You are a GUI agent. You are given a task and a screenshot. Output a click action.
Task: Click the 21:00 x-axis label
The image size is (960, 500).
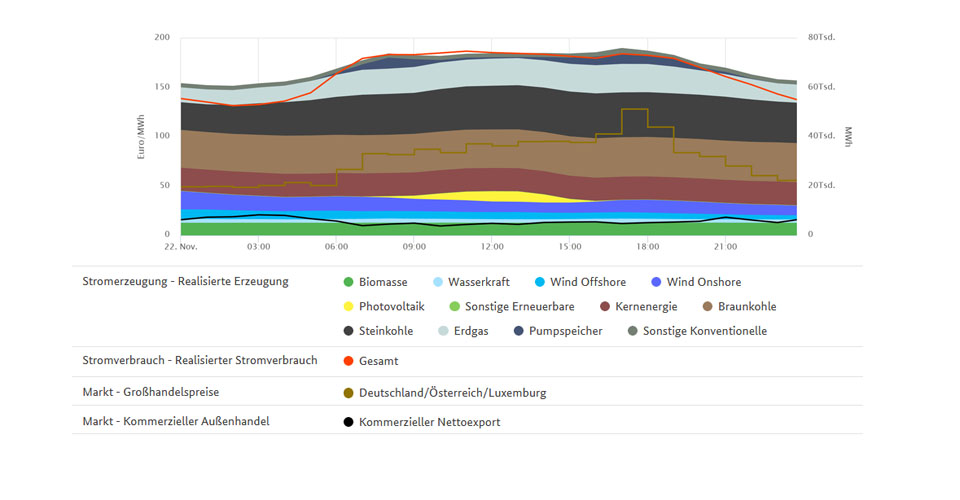pyautogui.click(x=725, y=247)
